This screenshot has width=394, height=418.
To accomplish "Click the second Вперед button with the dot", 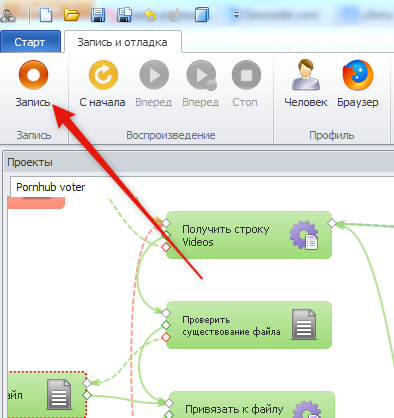I will pyautogui.click(x=201, y=84).
